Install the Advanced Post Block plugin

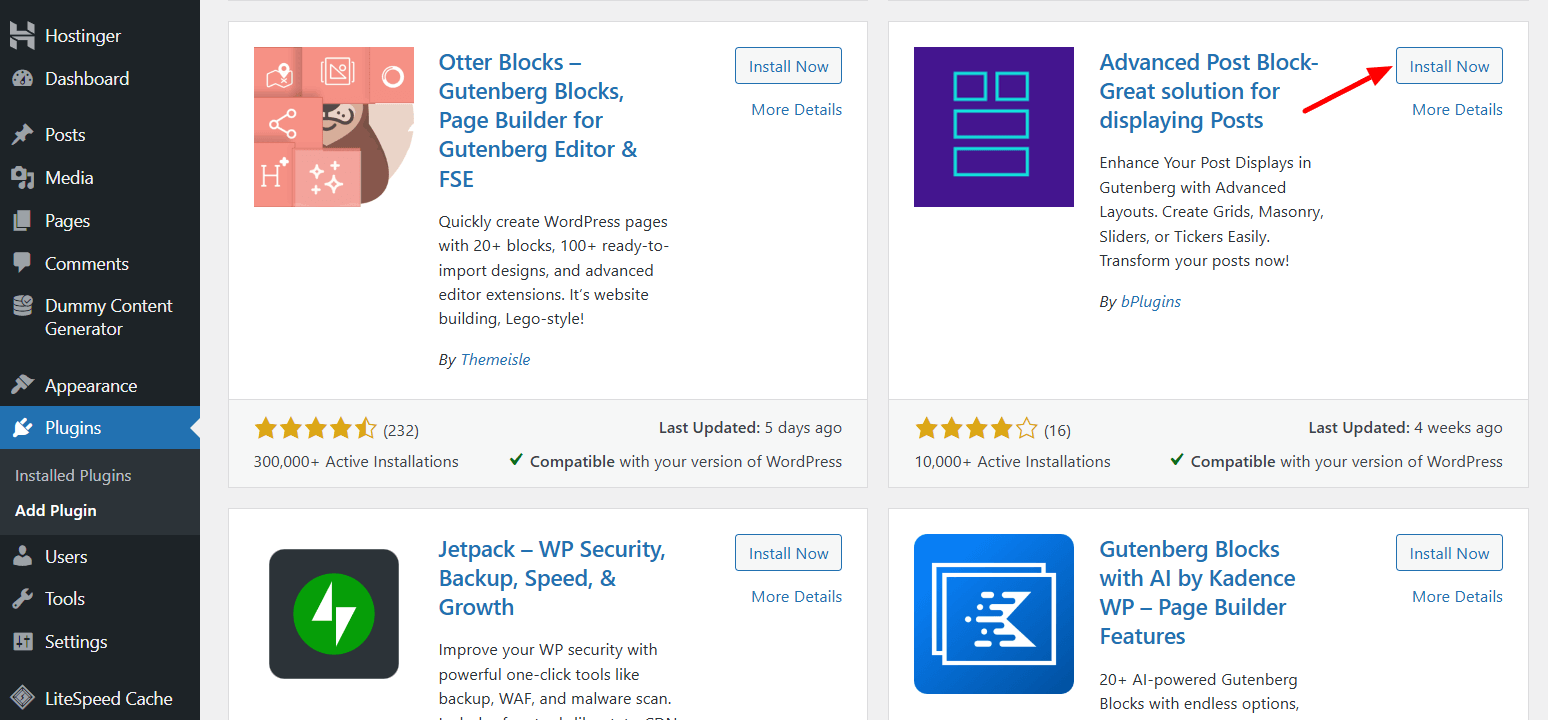click(x=1449, y=65)
